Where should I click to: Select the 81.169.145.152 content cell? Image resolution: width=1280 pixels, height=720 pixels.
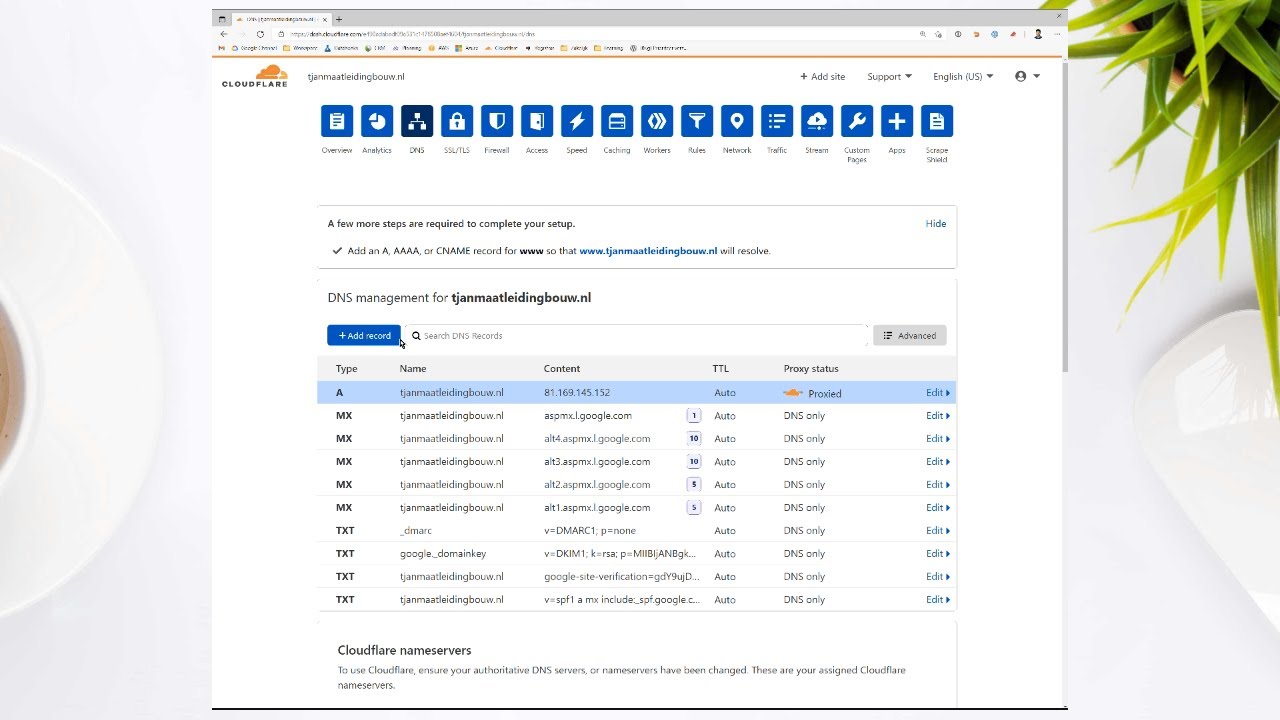(577, 393)
